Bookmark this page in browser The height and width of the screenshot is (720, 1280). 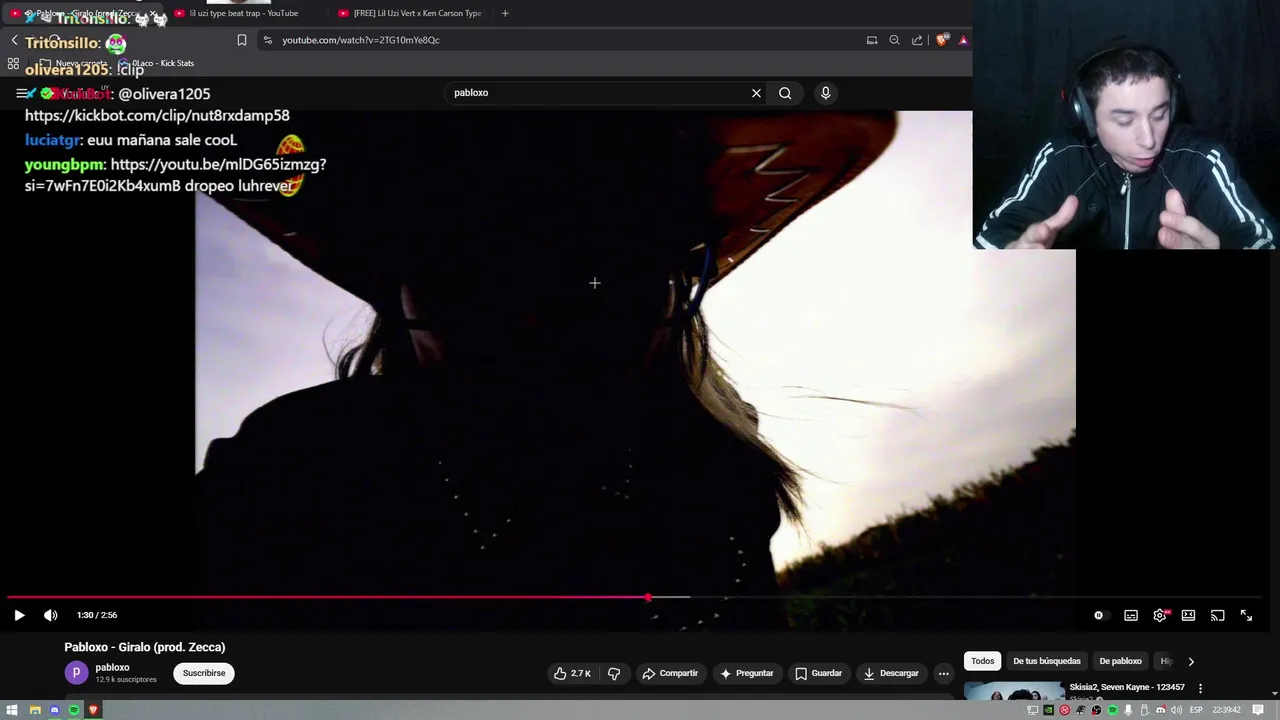242,40
